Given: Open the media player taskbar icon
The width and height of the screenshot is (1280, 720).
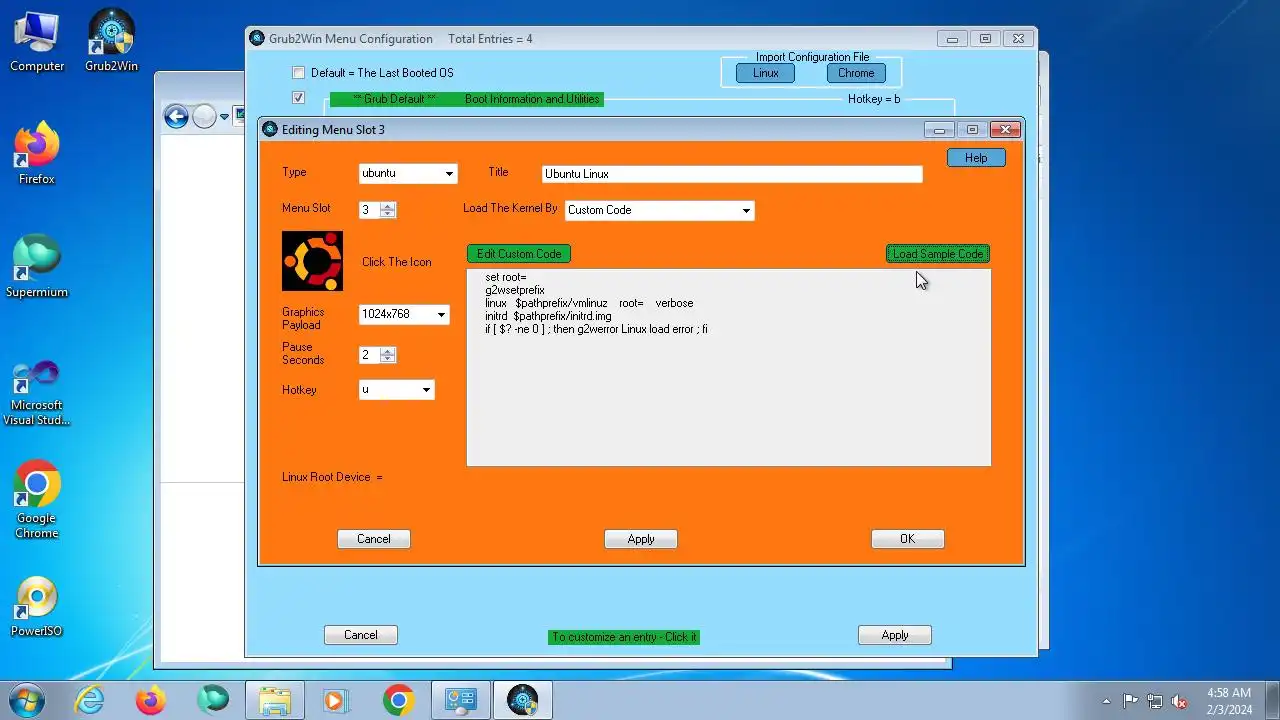Looking at the screenshot, I should (336, 700).
